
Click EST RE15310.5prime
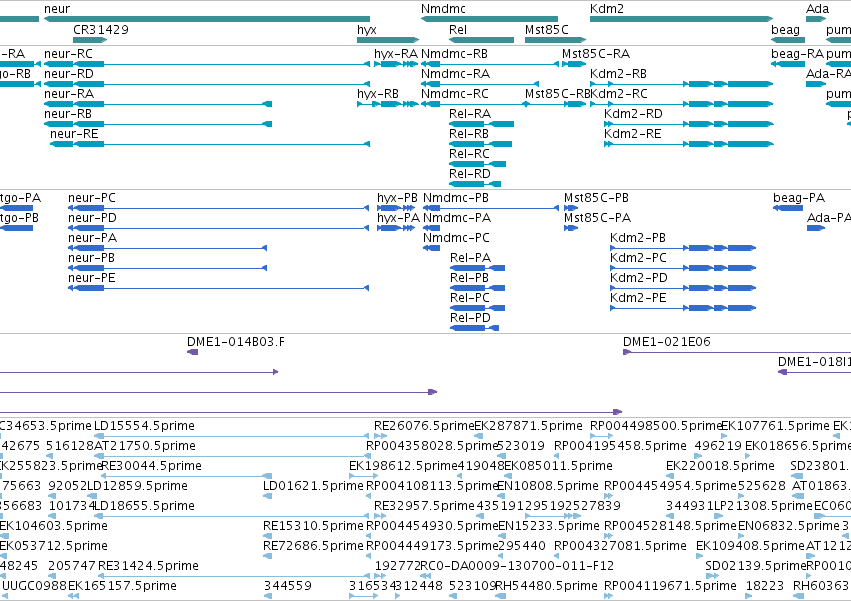[x=313, y=527]
